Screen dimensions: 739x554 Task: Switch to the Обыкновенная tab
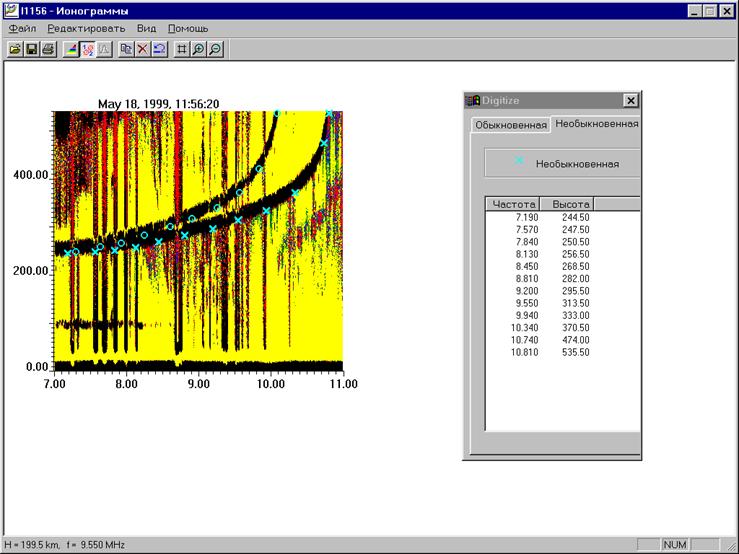pos(511,125)
